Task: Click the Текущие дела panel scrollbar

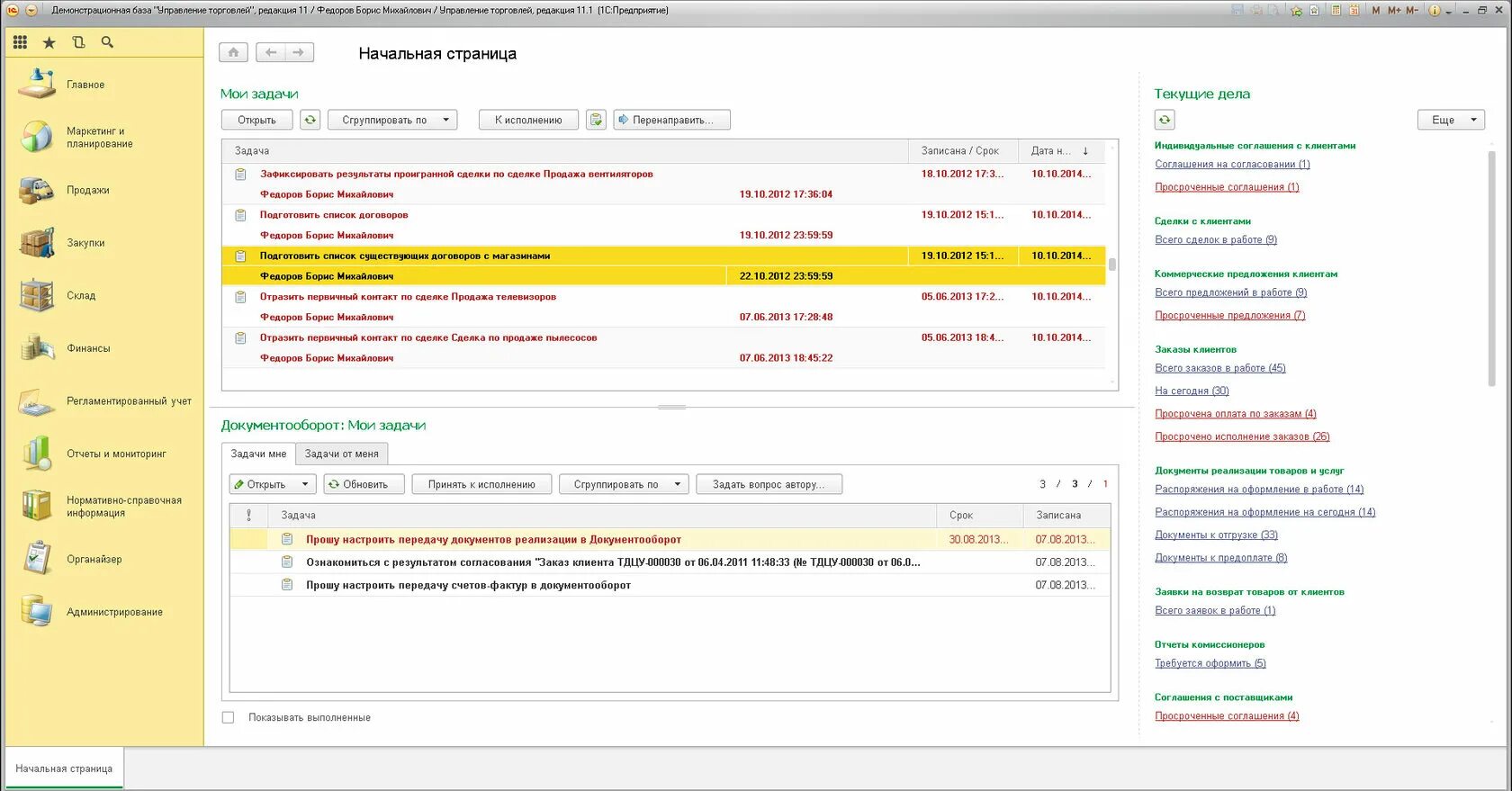Action: (x=1491, y=270)
